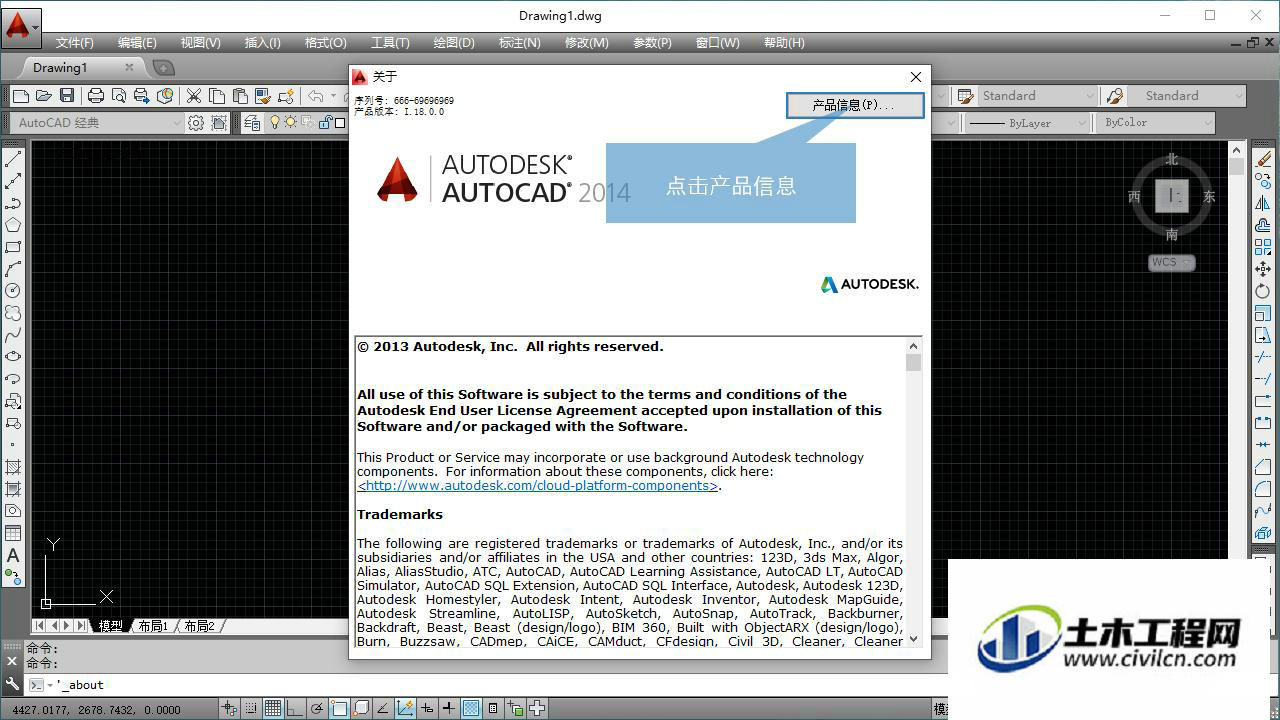Click the Cut scissors icon

point(194,96)
